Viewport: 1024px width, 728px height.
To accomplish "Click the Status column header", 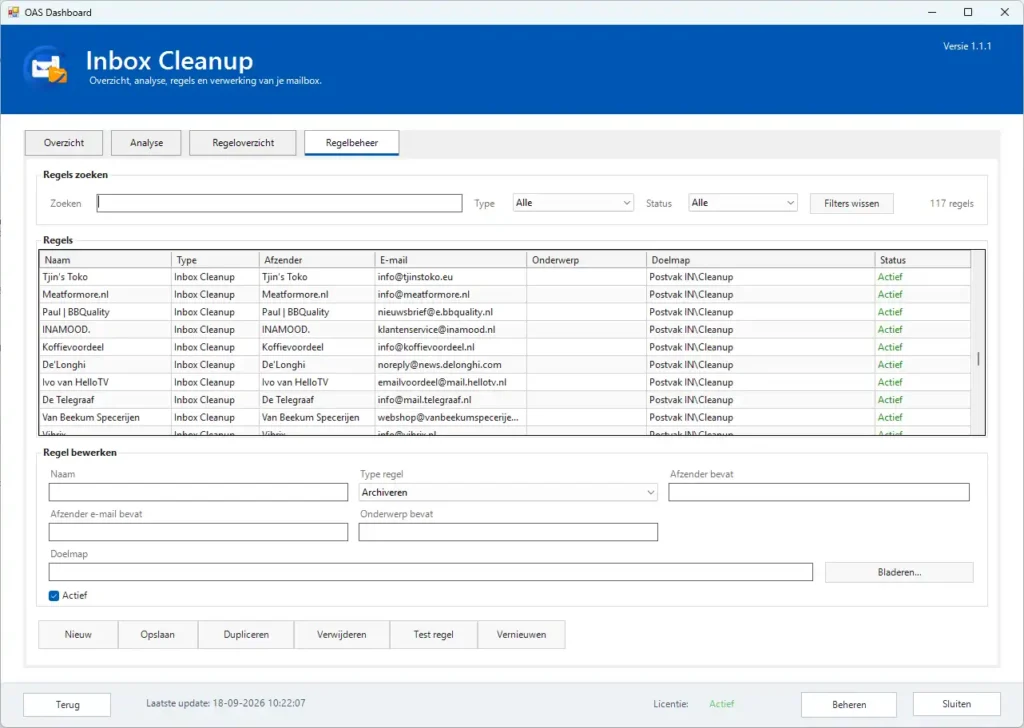I will click(923, 260).
